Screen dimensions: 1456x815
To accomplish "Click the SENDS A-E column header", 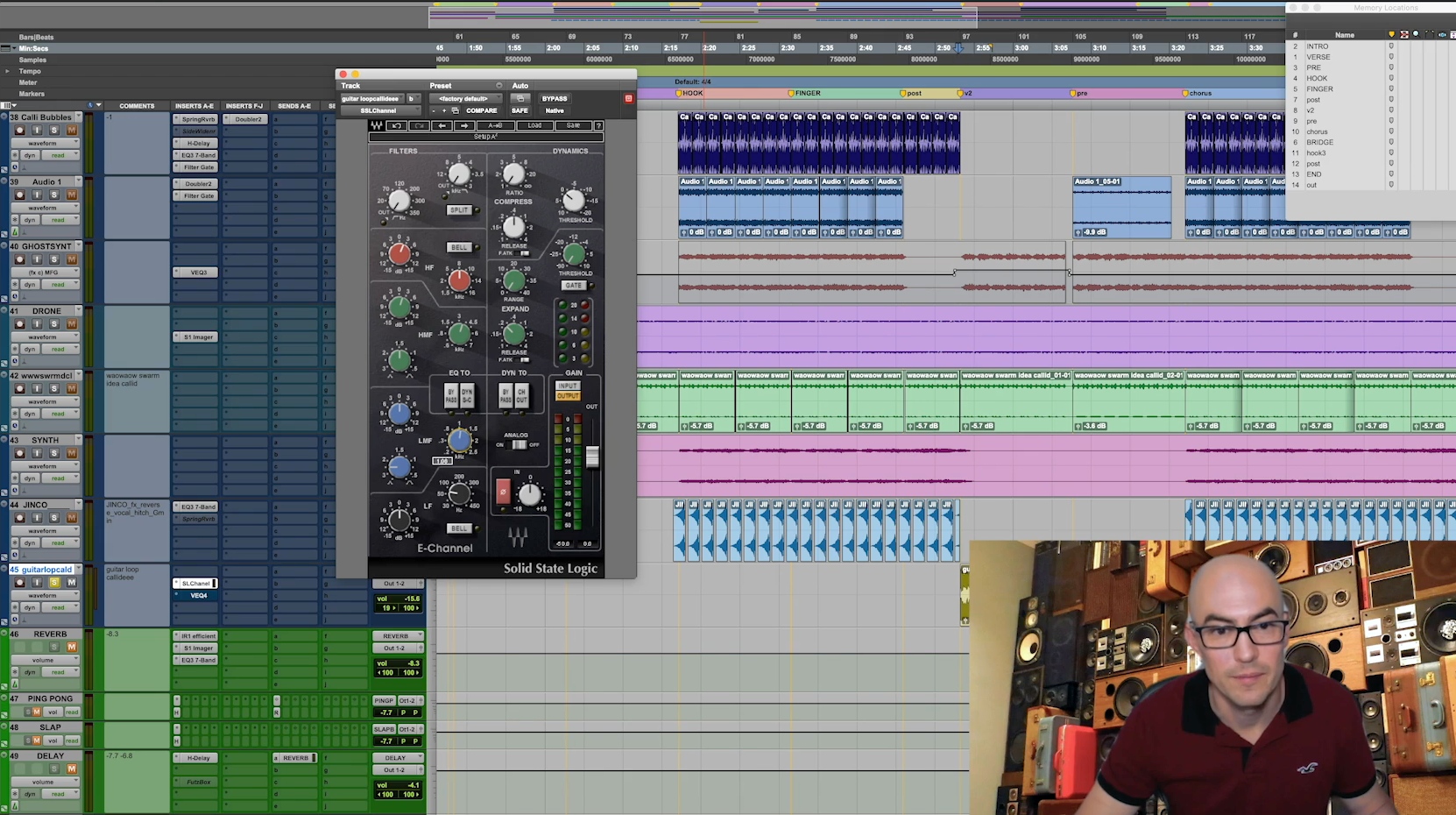I will (294, 105).
